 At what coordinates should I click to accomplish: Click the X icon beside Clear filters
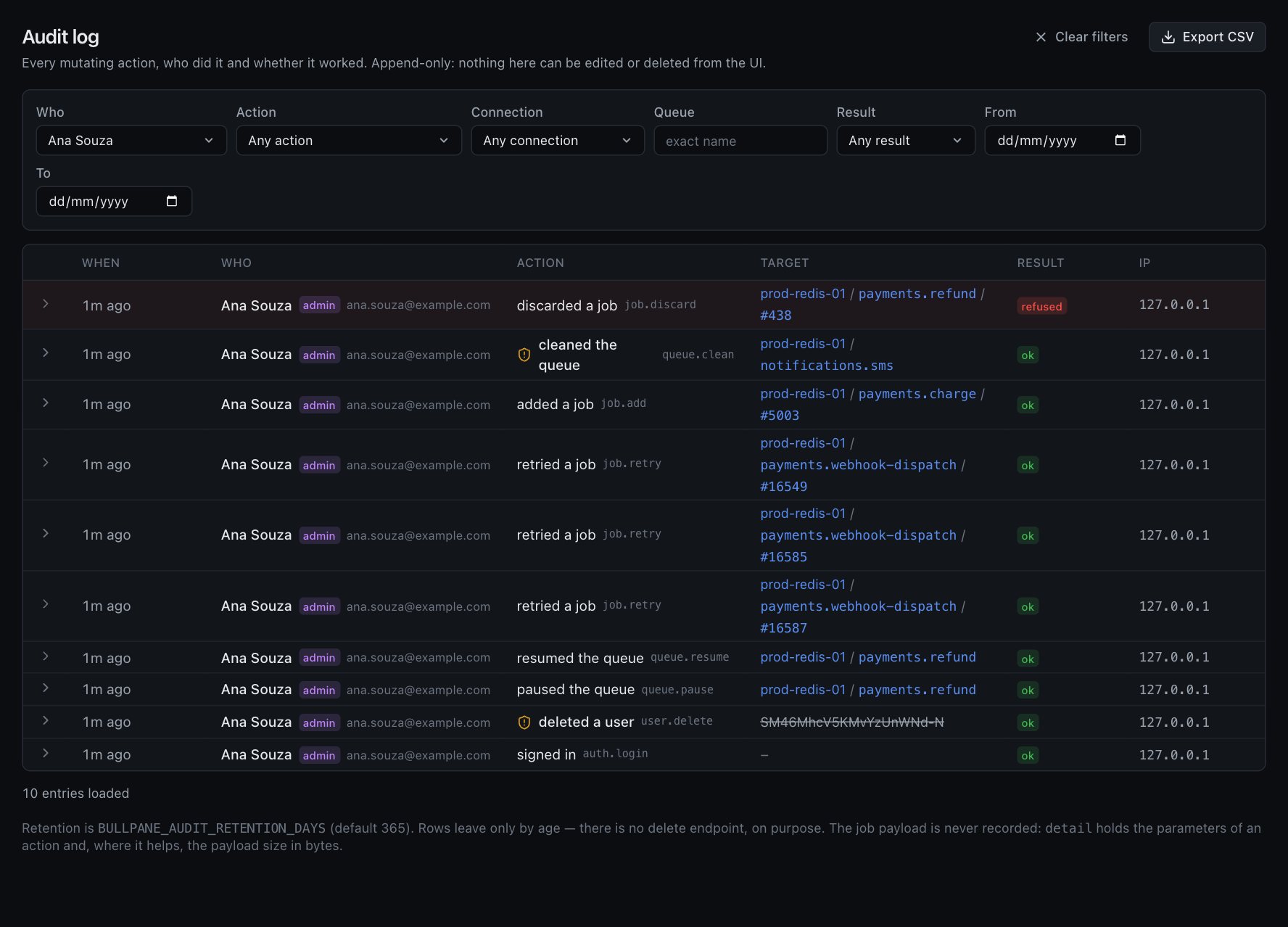[1041, 37]
